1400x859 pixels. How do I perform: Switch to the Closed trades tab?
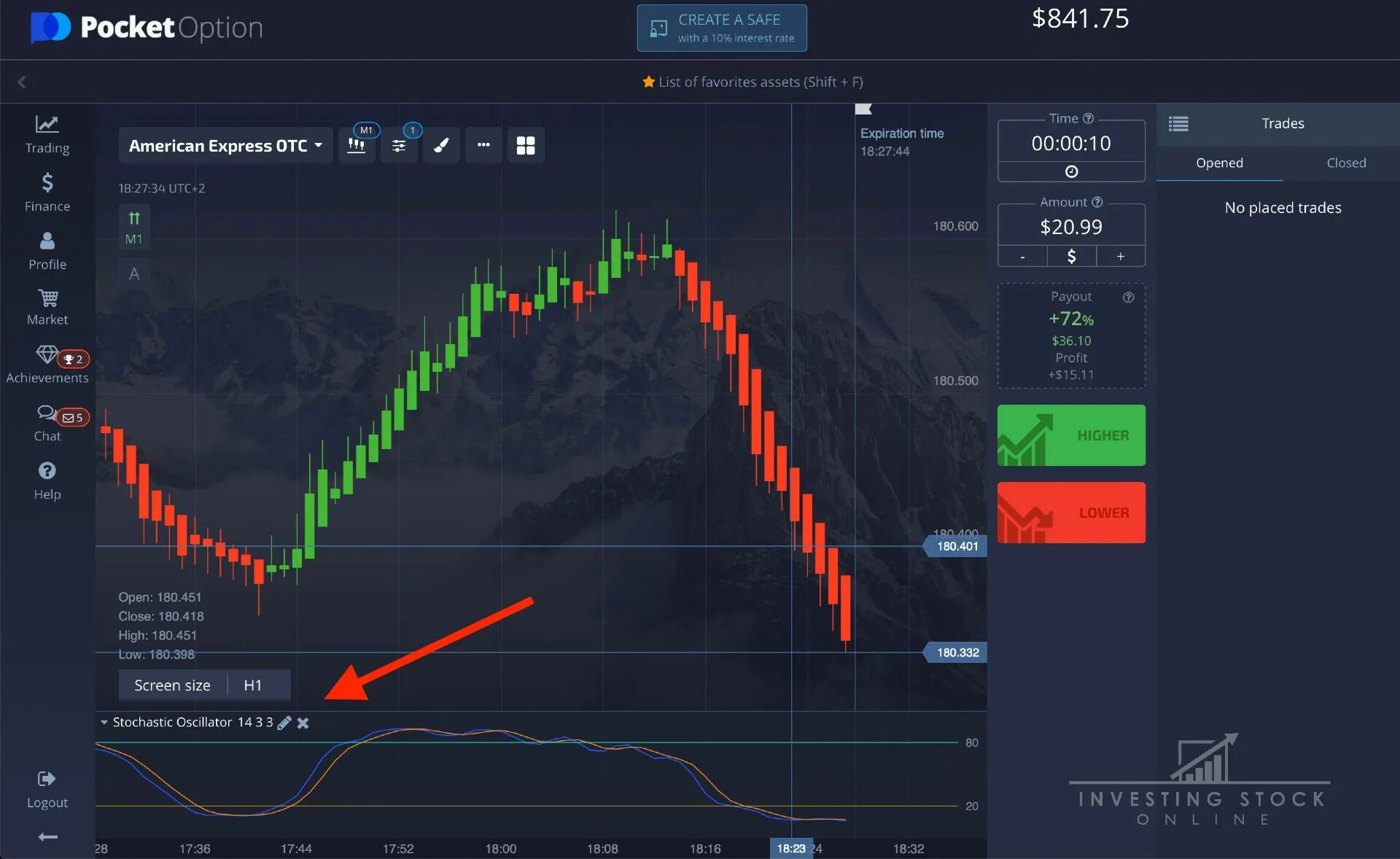point(1346,163)
